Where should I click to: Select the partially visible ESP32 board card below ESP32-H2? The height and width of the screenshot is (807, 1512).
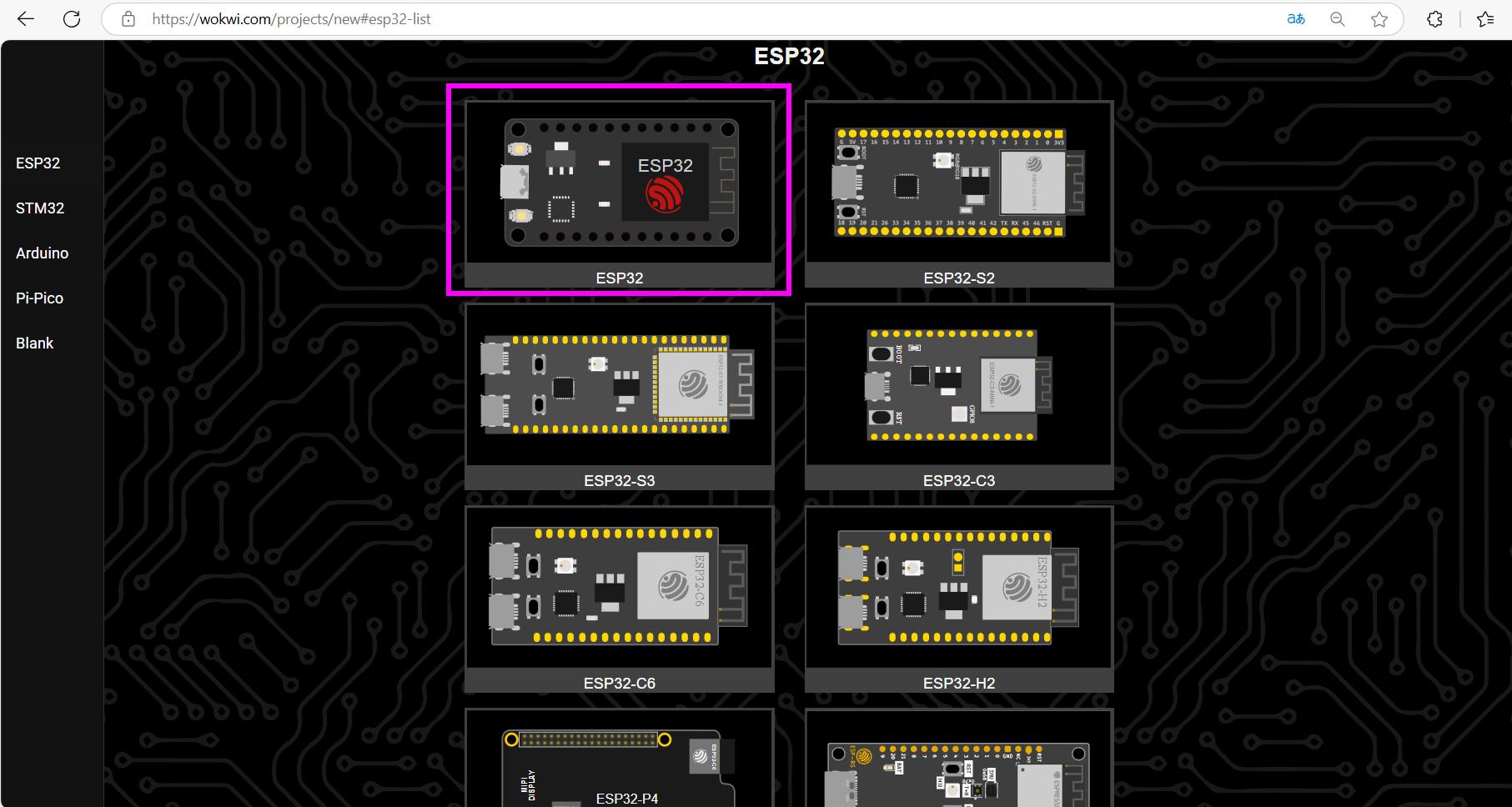coord(959,759)
